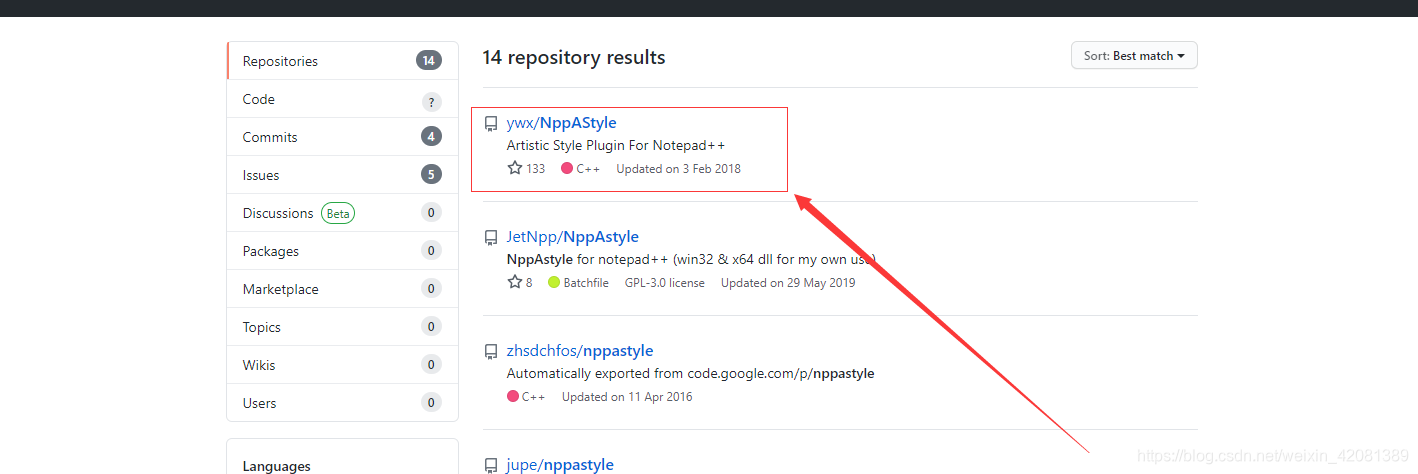Click the Beta badge next to Discussions
Viewport: 1418px width, 474px height.
pos(338,213)
